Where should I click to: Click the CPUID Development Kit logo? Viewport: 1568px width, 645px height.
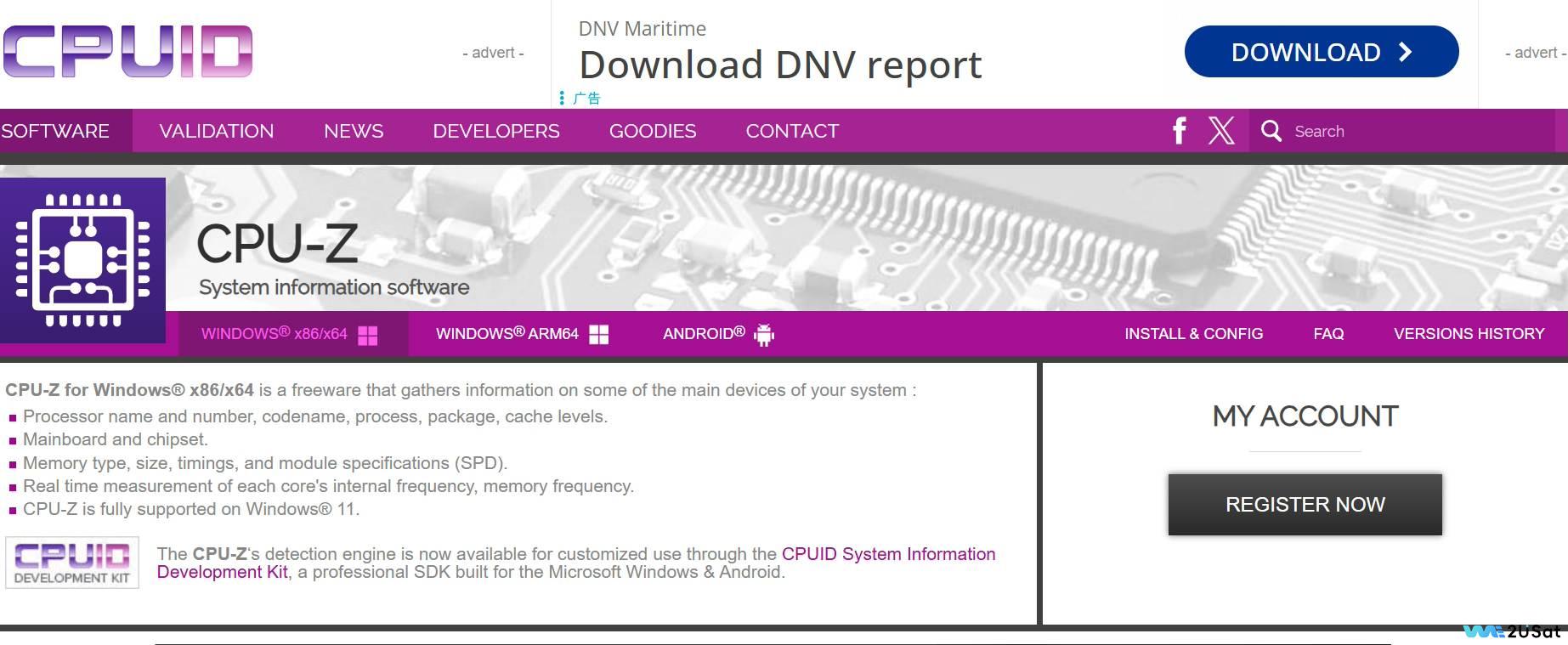[x=72, y=563]
